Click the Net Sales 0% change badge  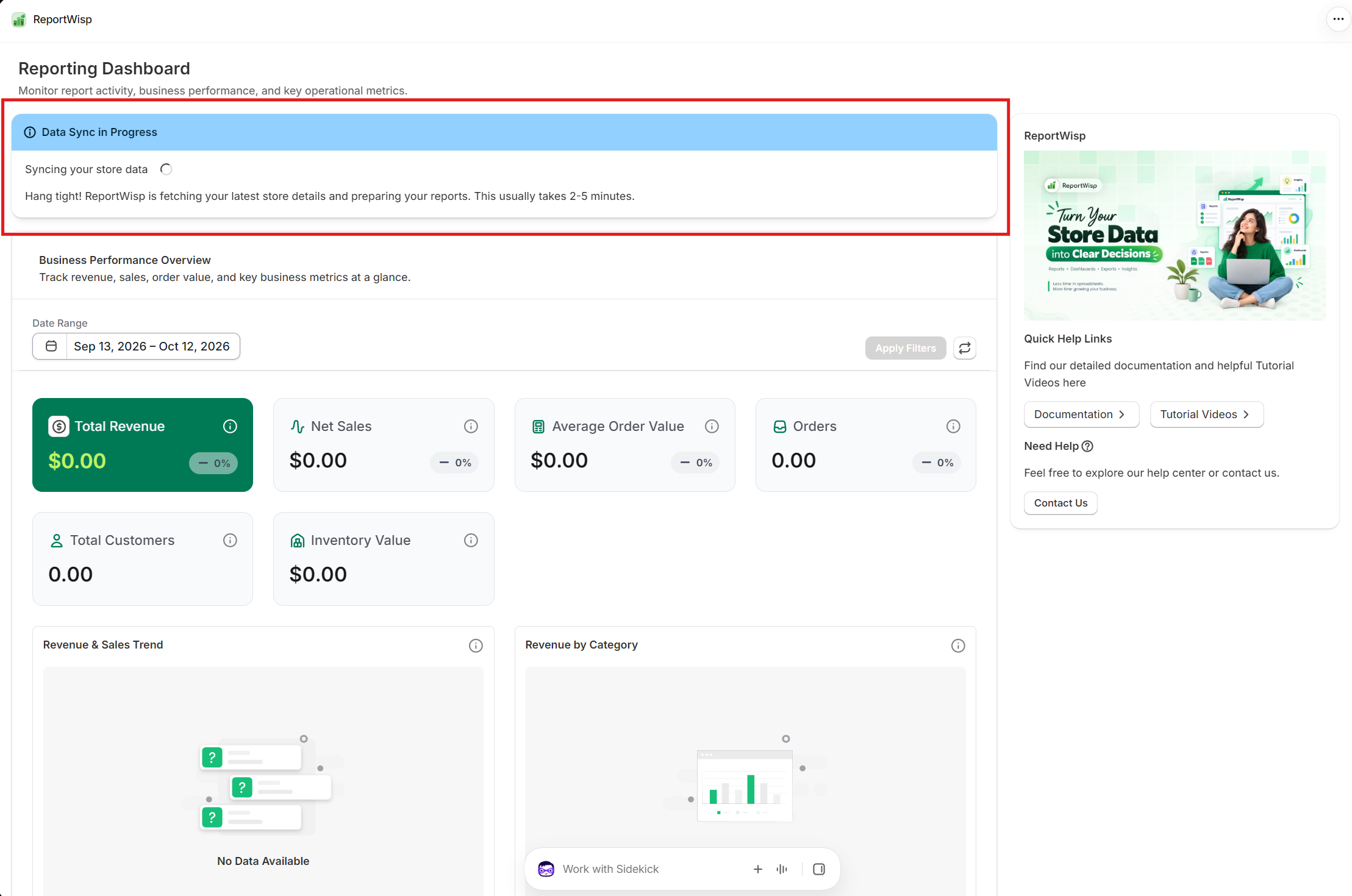point(455,463)
